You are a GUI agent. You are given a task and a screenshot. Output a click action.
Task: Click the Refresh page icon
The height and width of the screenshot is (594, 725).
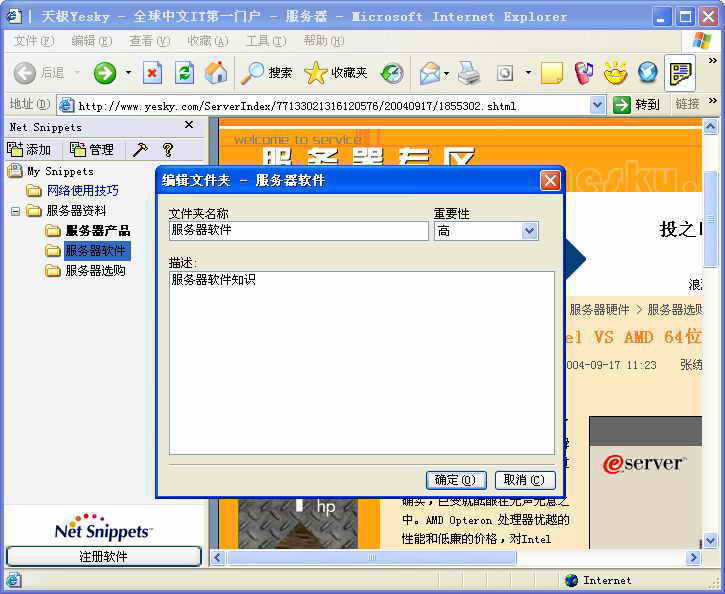pos(184,73)
